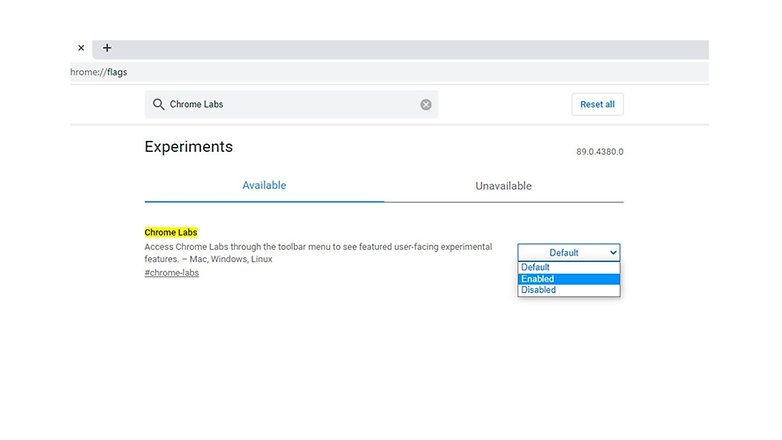Viewport: 782px width, 440px height.
Task: Collapse the Default dropdown for Chrome Labs
Action: point(569,252)
